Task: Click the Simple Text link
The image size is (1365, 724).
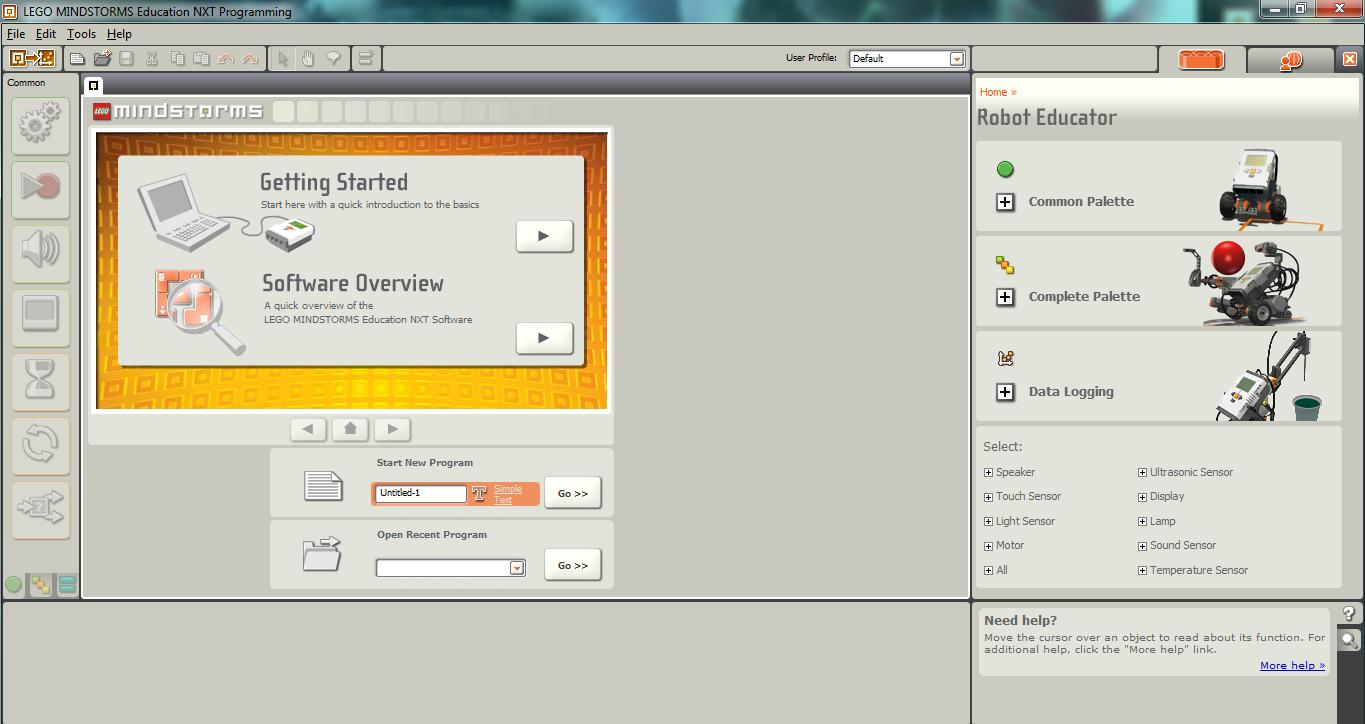Action: click(507, 494)
